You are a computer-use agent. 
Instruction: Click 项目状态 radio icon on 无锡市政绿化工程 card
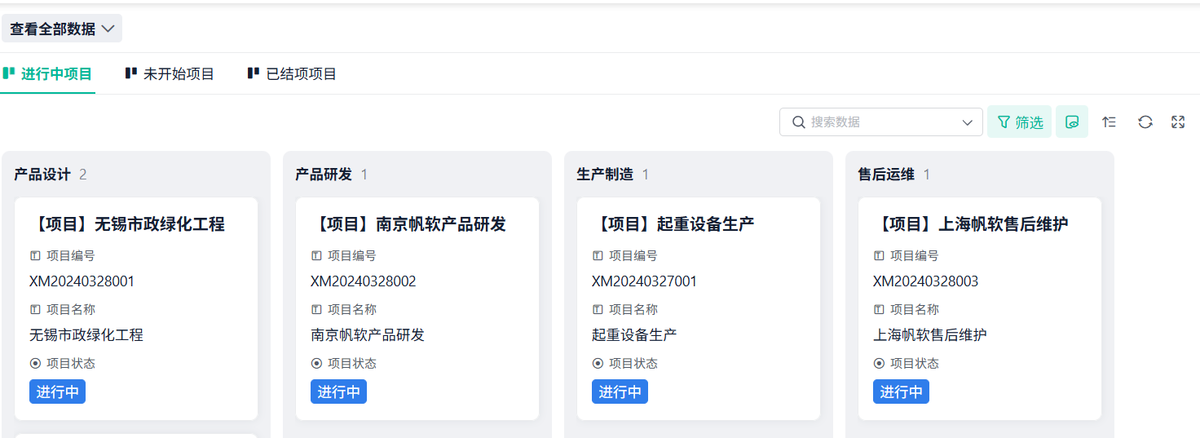[36, 363]
